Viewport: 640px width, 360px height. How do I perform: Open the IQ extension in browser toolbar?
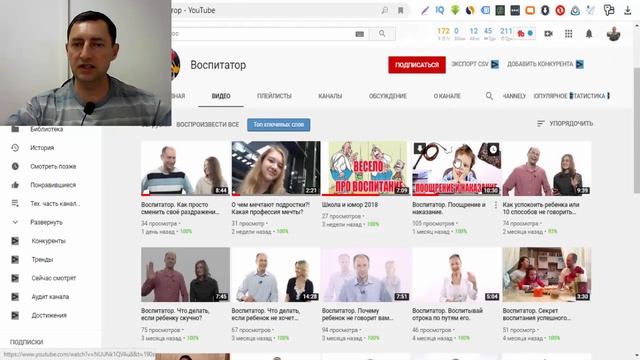(440, 10)
